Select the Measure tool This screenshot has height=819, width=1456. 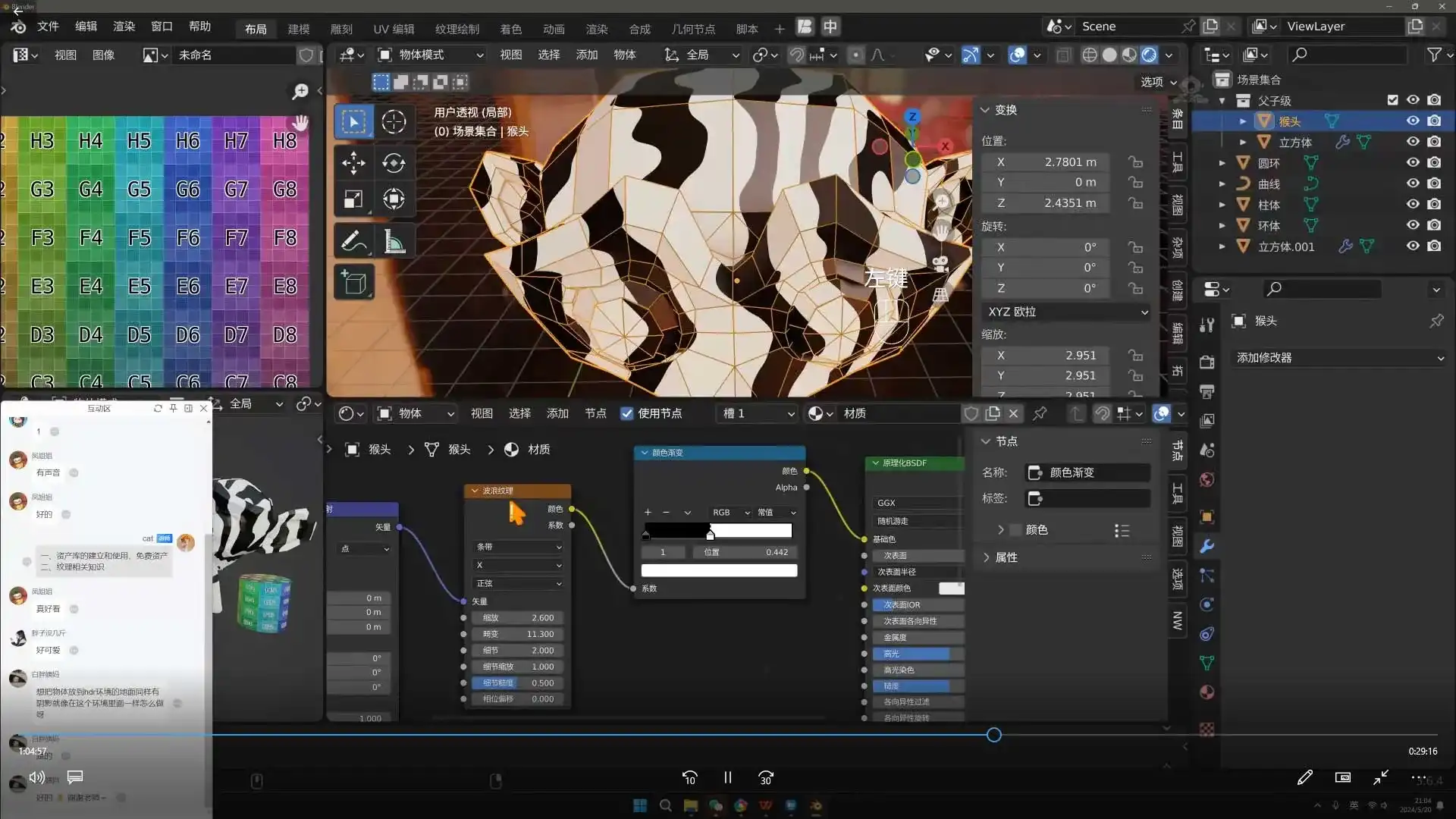tap(393, 242)
